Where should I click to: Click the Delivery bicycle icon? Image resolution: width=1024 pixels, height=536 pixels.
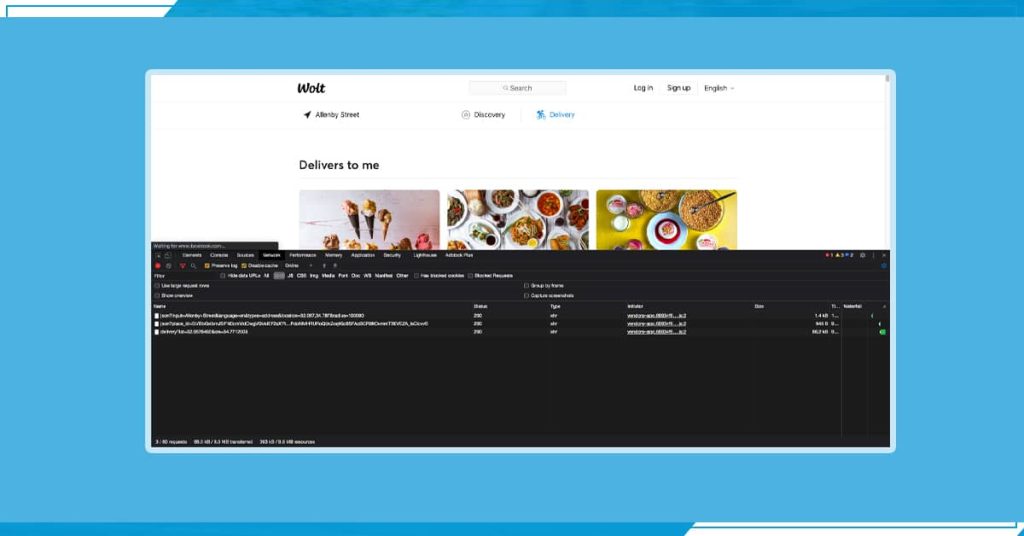(x=541, y=115)
